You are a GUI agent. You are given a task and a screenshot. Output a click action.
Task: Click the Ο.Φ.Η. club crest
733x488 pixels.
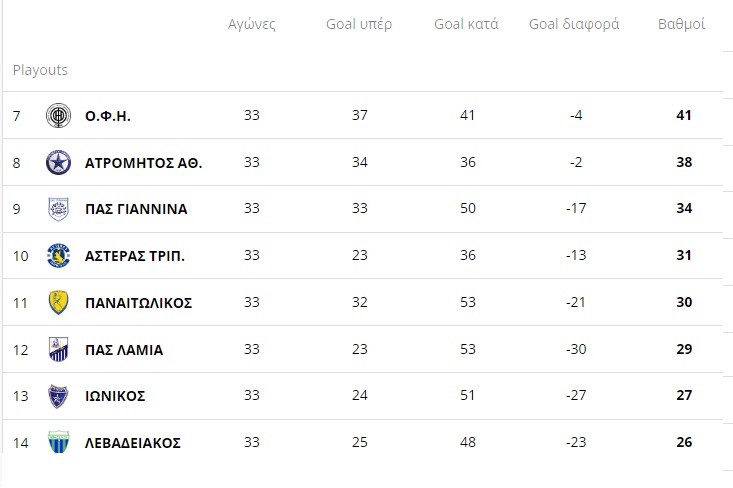coord(58,115)
